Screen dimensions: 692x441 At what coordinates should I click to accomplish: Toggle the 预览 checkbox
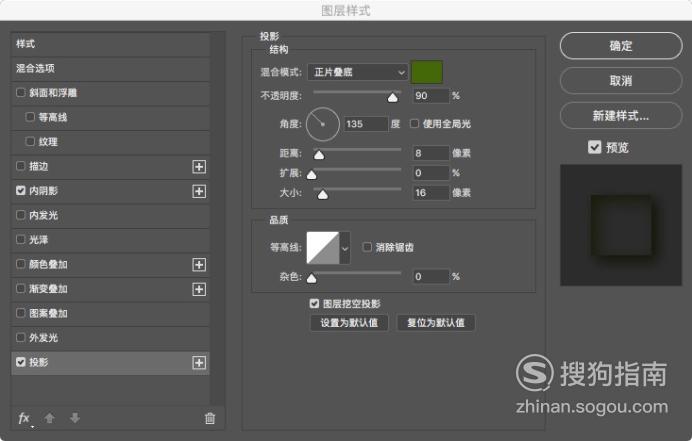tap(594, 147)
